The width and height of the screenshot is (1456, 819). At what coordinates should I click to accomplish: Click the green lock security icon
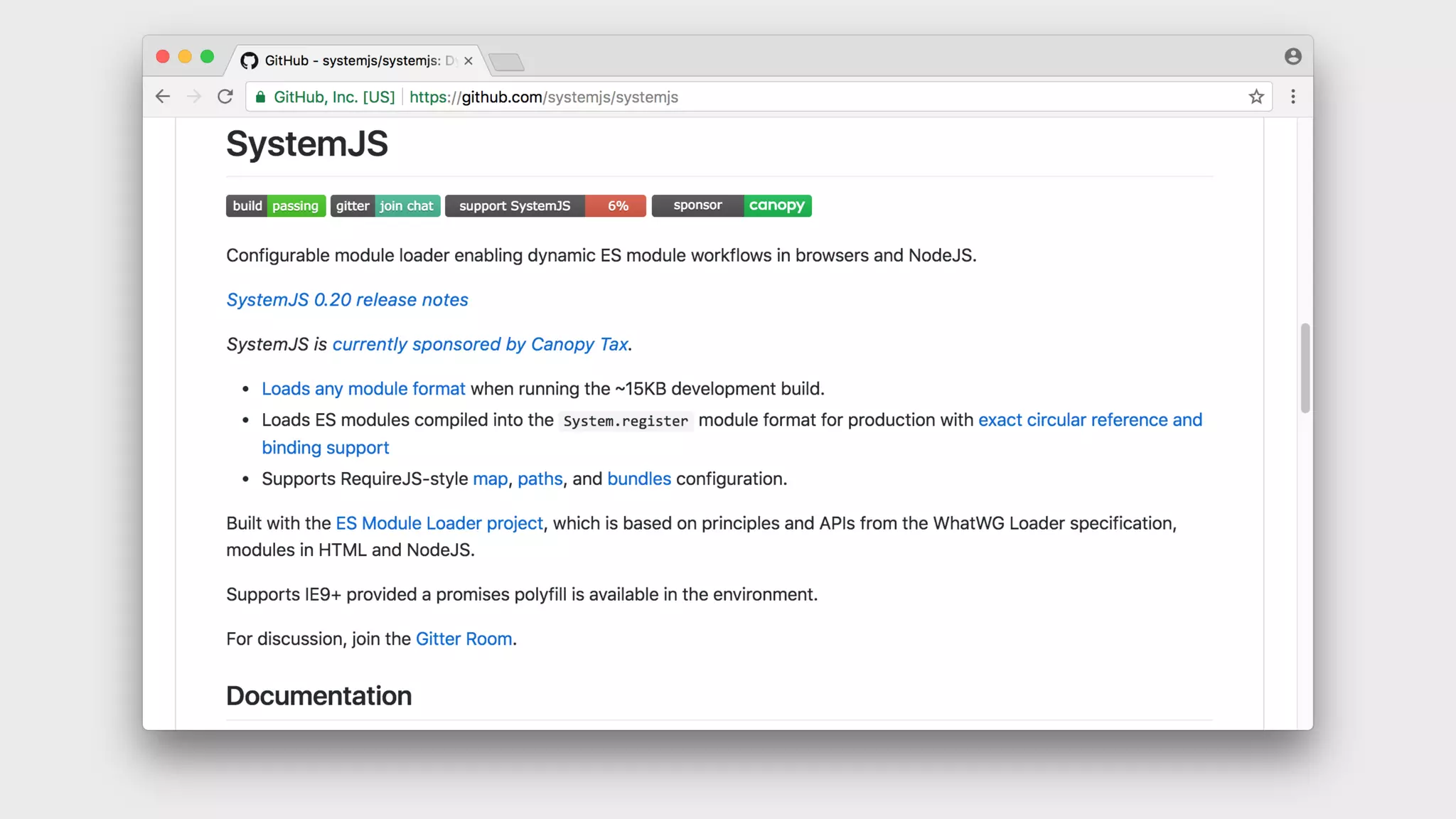pyautogui.click(x=261, y=97)
